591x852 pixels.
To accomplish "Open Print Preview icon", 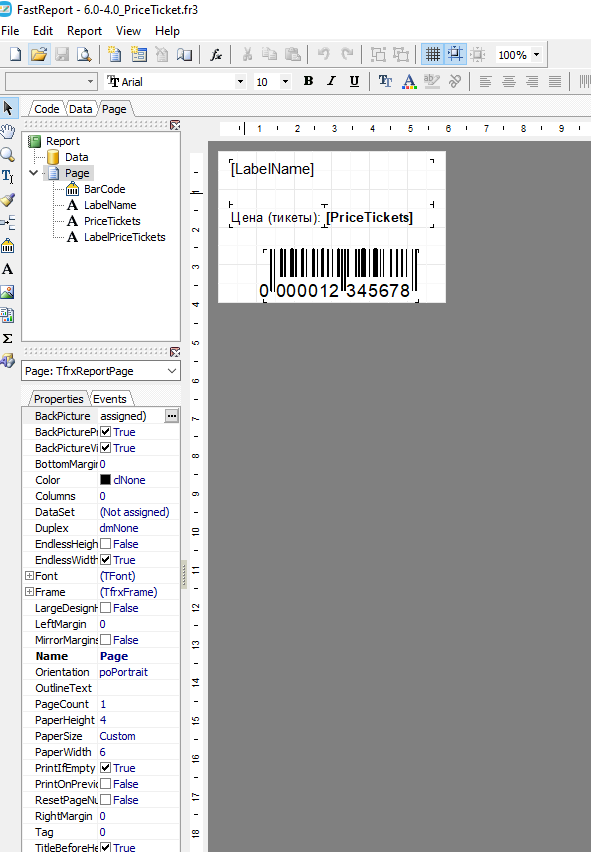I will 84,54.
